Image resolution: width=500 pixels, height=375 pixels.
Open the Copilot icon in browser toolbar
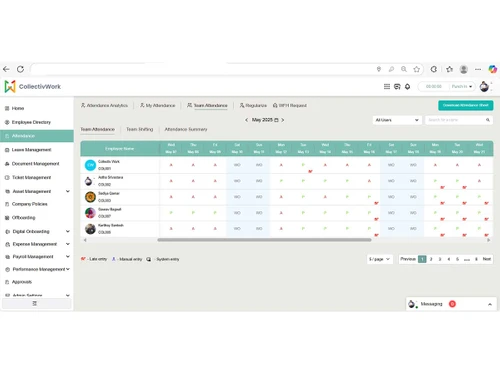(492, 69)
